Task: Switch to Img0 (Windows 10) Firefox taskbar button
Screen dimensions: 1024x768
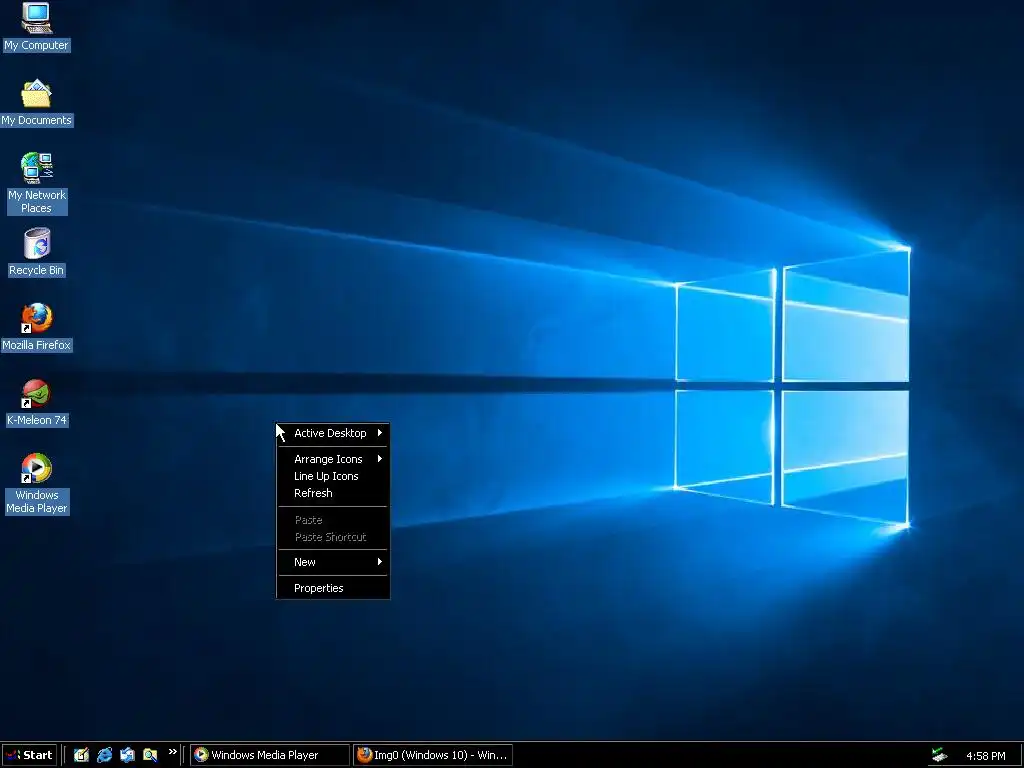Action: (433, 755)
